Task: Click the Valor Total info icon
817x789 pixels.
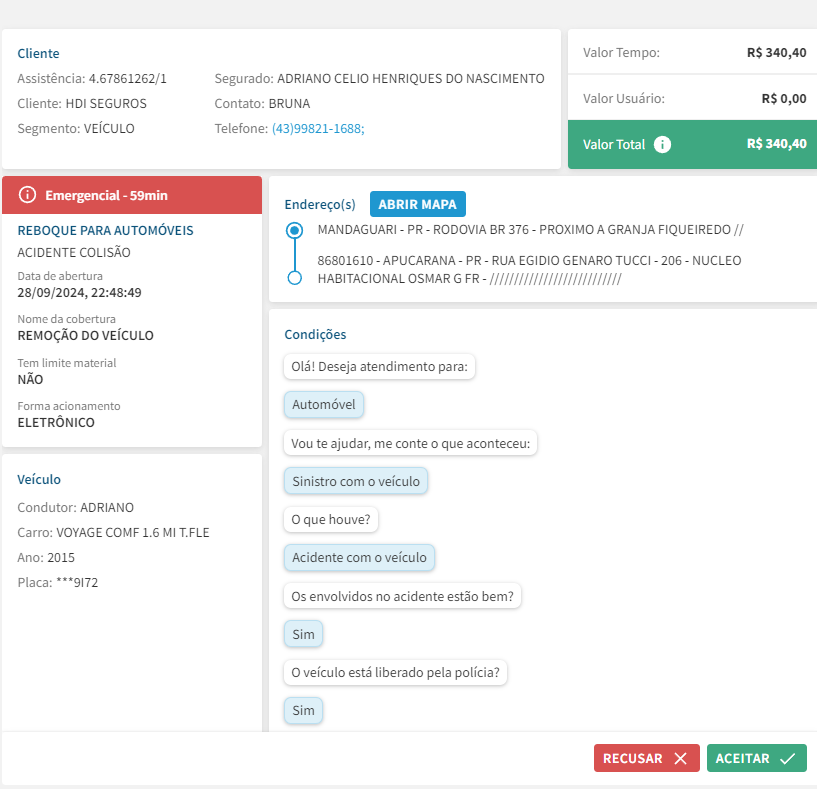Action: [x=662, y=144]
